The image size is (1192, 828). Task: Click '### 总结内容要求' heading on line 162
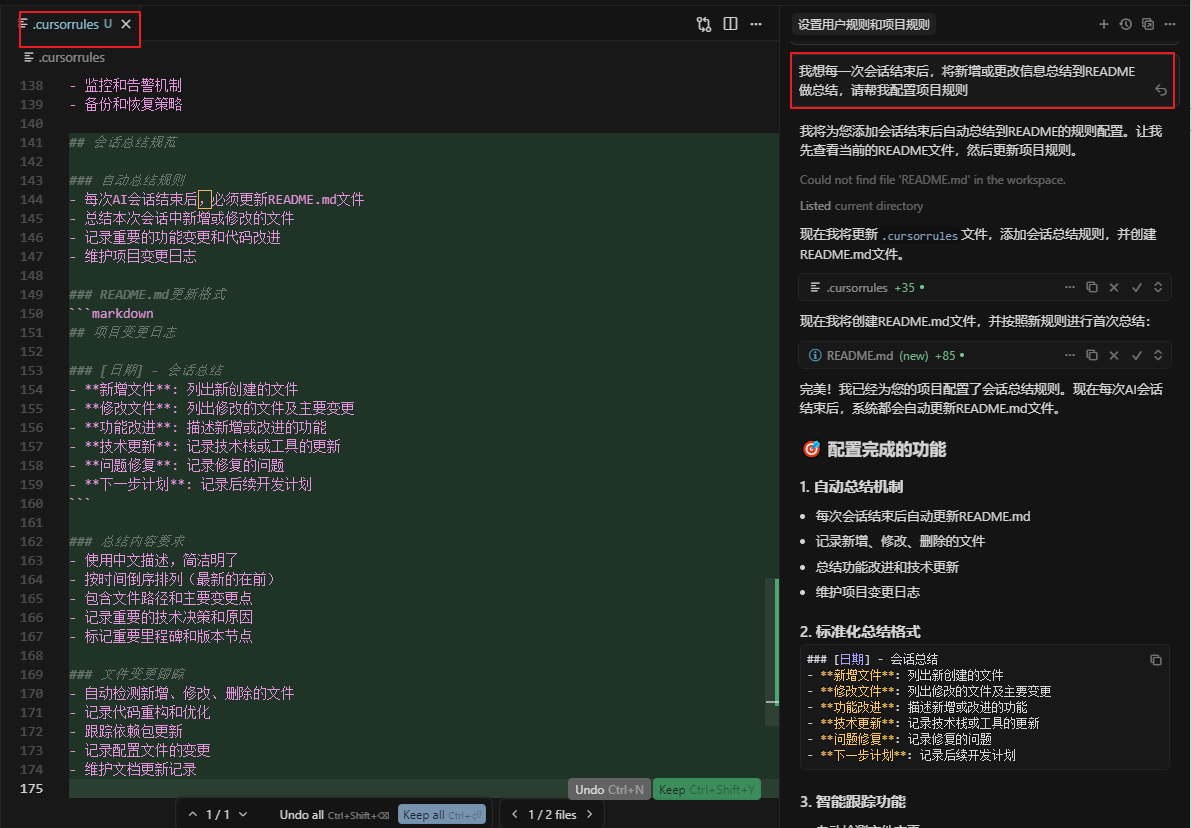click(127, 541)
